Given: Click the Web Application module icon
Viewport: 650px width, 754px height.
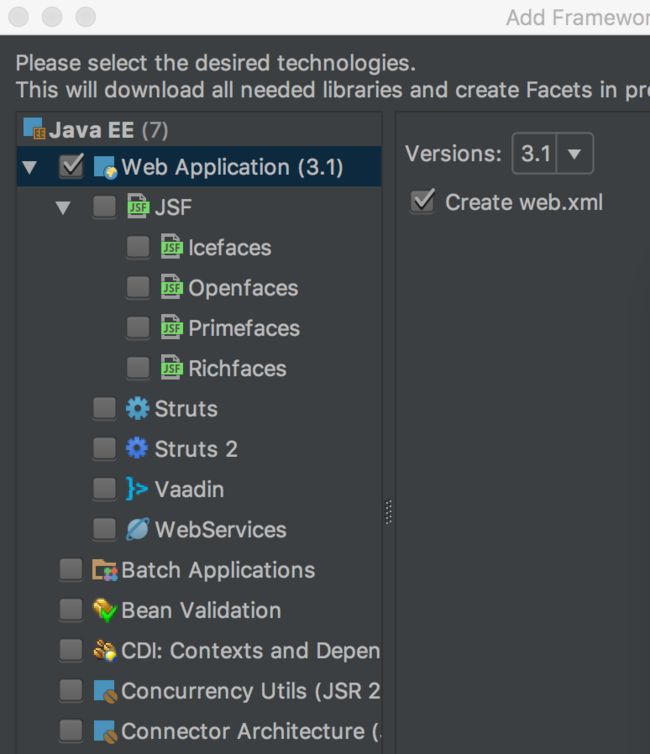Looking at the screenshot, I should (105, 167).
